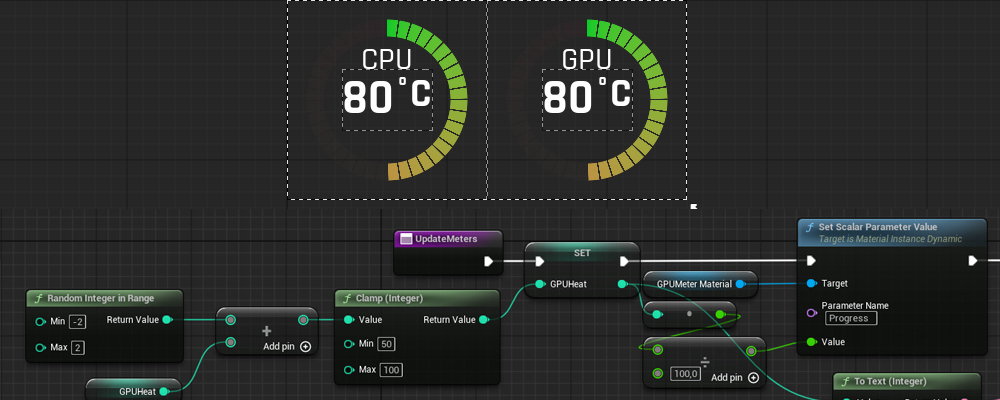The image size is (1000, 400).
Task: Click the Return Value pin of Random Integer
Action: pyautogui.click(x=167, y=320)
